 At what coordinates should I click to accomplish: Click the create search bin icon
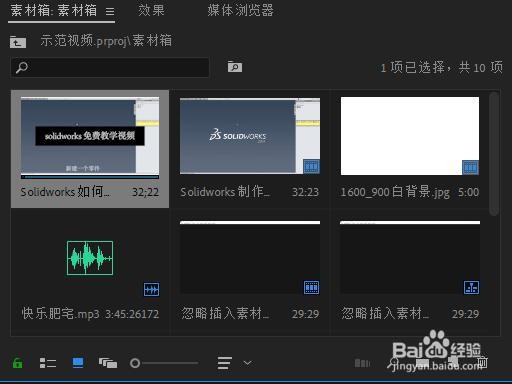coord(235,67)
